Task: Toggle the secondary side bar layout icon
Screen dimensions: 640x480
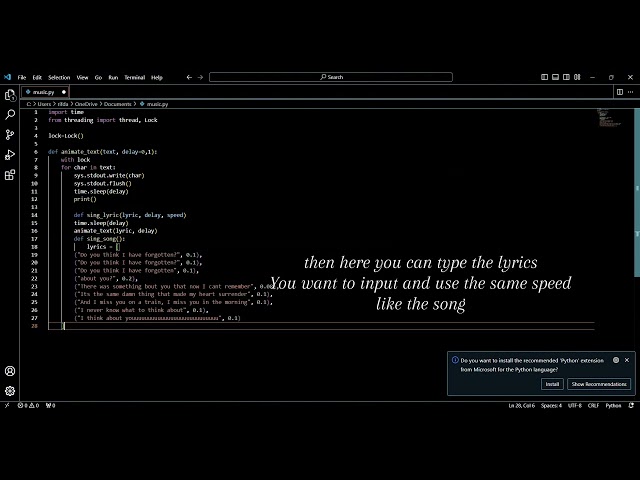Action: [x=566, y=77]
